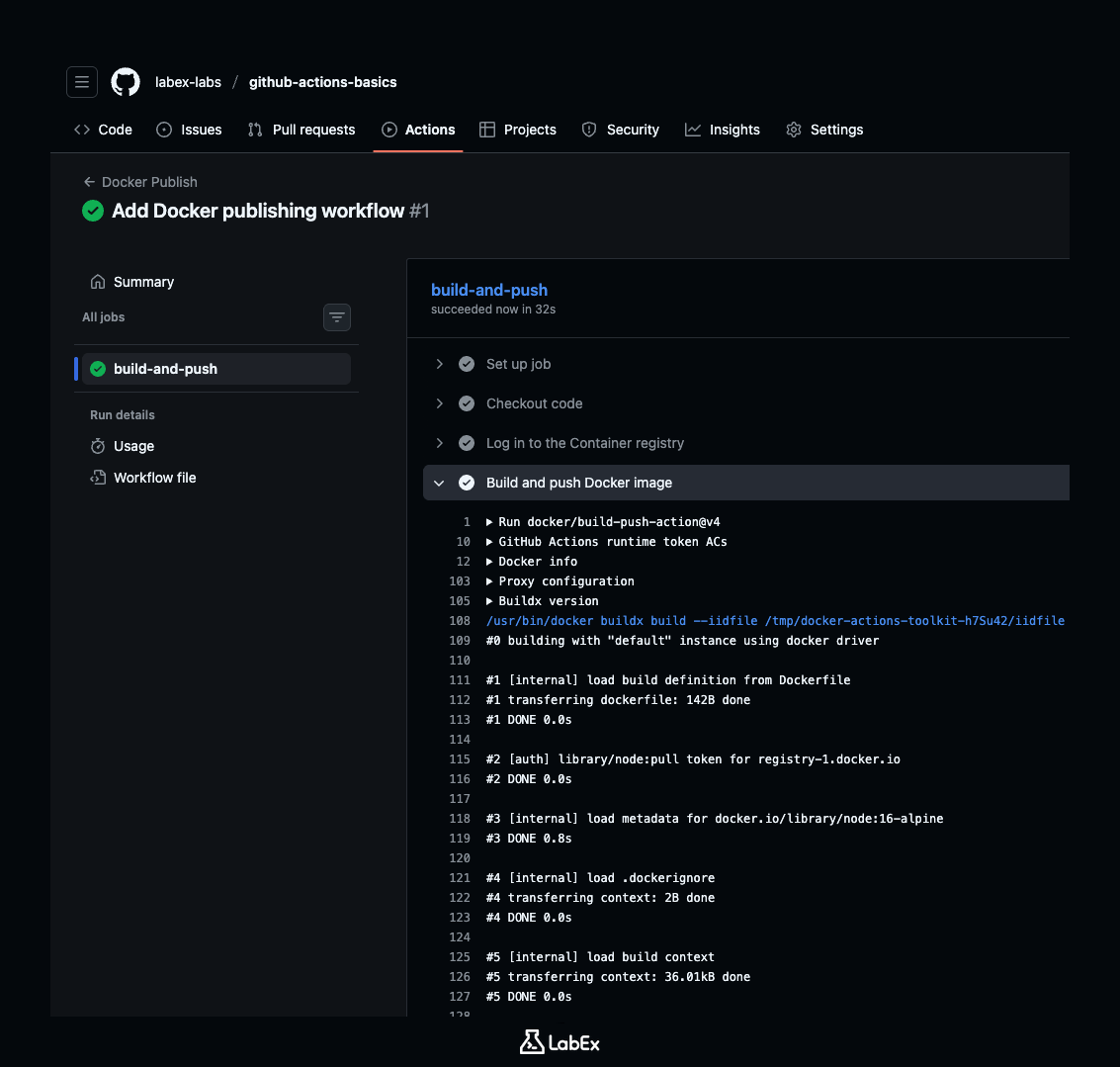Image resolution: width=1120 pixels, height=1067 pixels.
Task: Click the Settings gear icon
Action: coord(794,130)
